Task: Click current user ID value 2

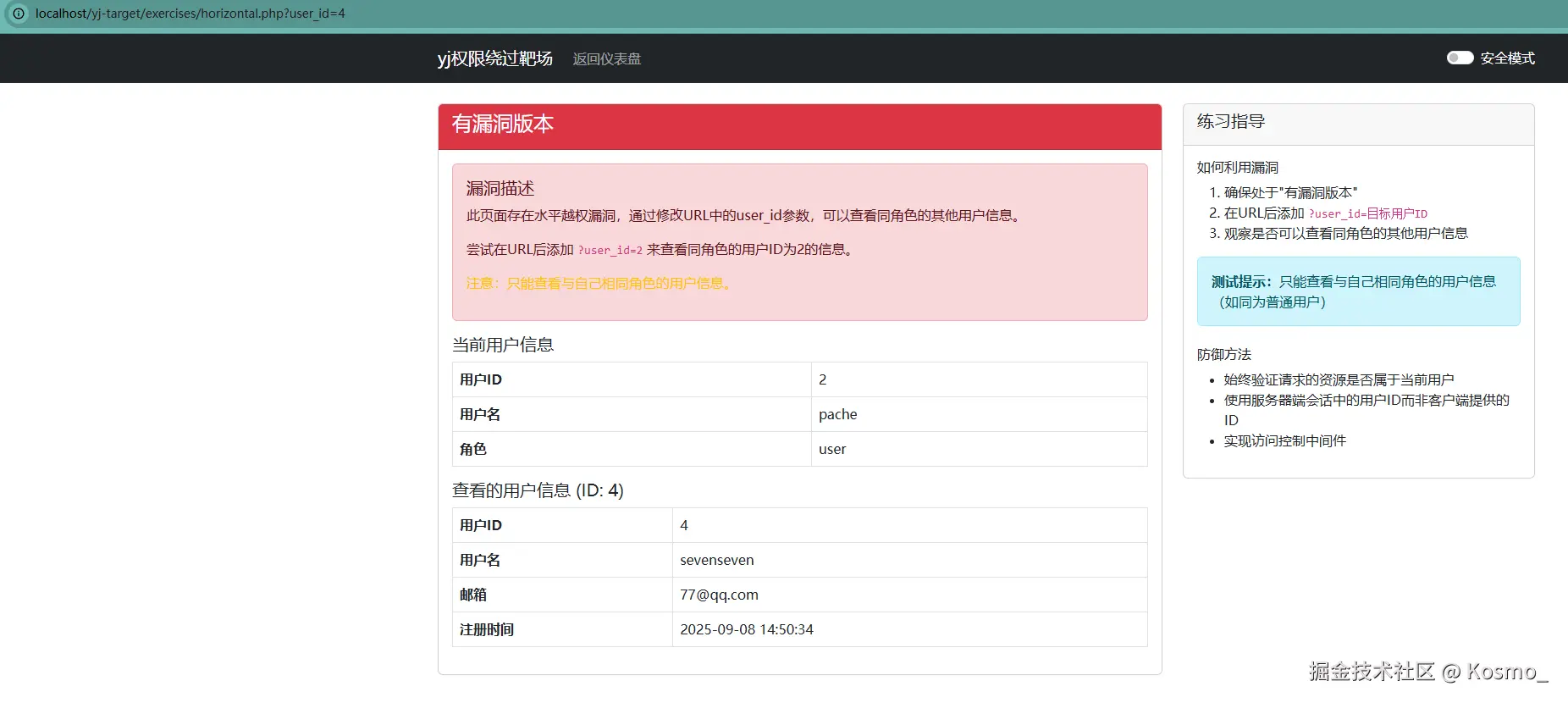Action: click(x=980, y=379)
